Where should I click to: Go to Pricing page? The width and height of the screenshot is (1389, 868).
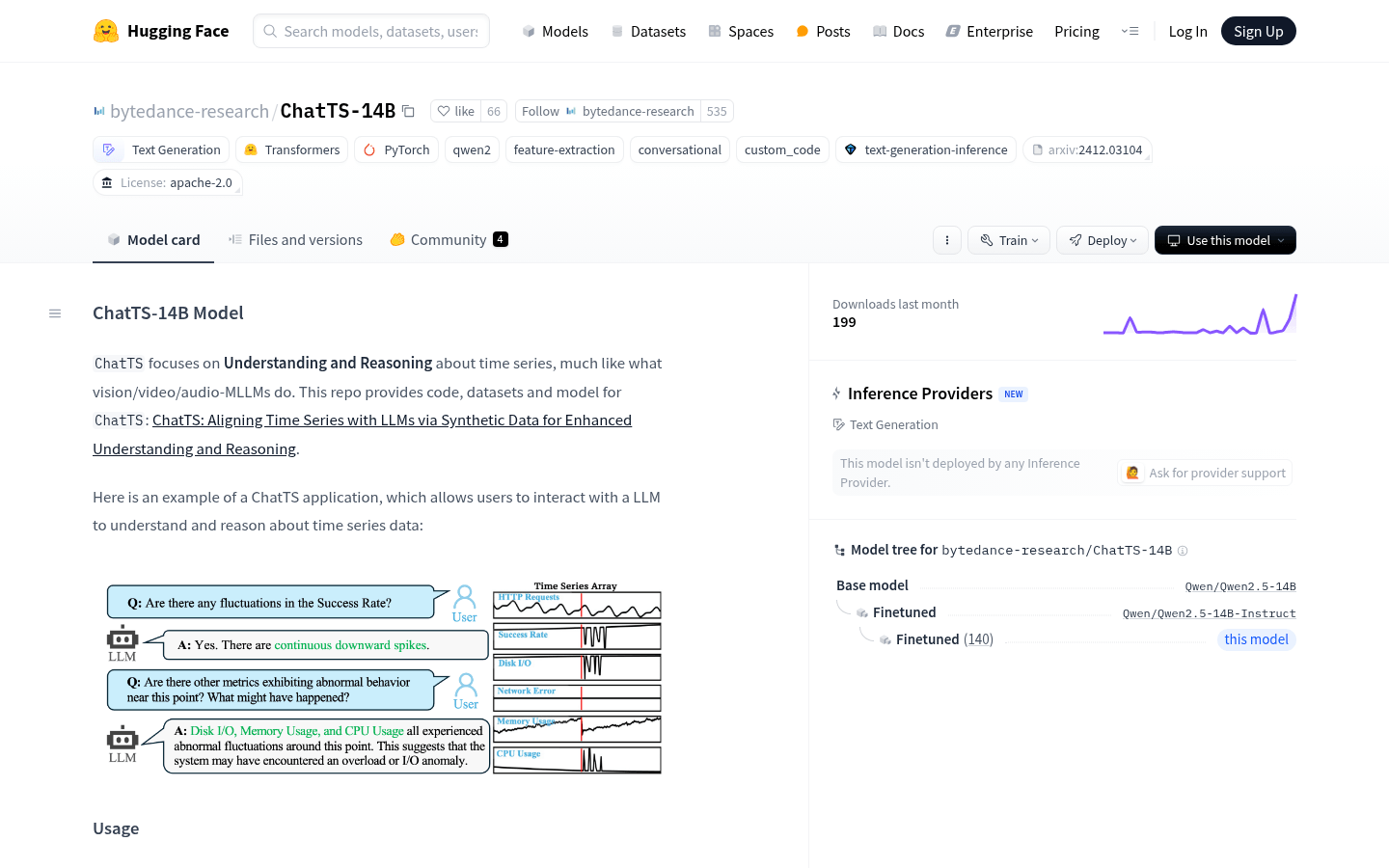1076,31
